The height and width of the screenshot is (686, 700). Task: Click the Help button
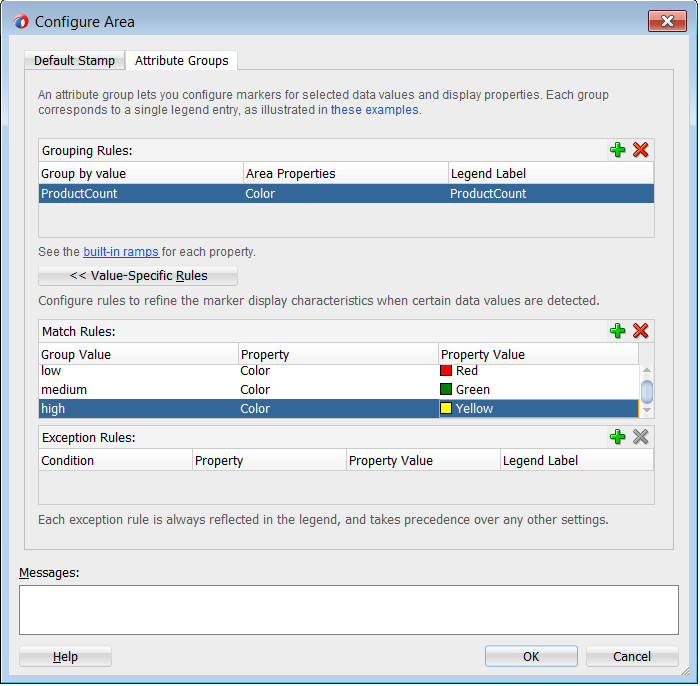65,657
